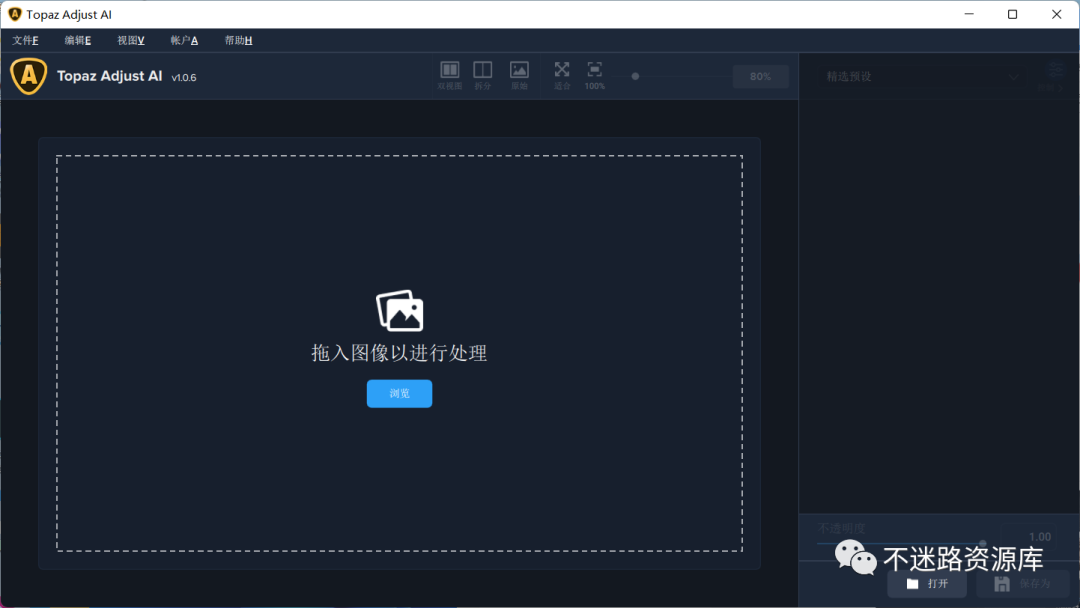This screenshot has width=1080, height=608.
Task: Click the 浏览 browse button
Action: pyautogui.click(x=399, y=393)
